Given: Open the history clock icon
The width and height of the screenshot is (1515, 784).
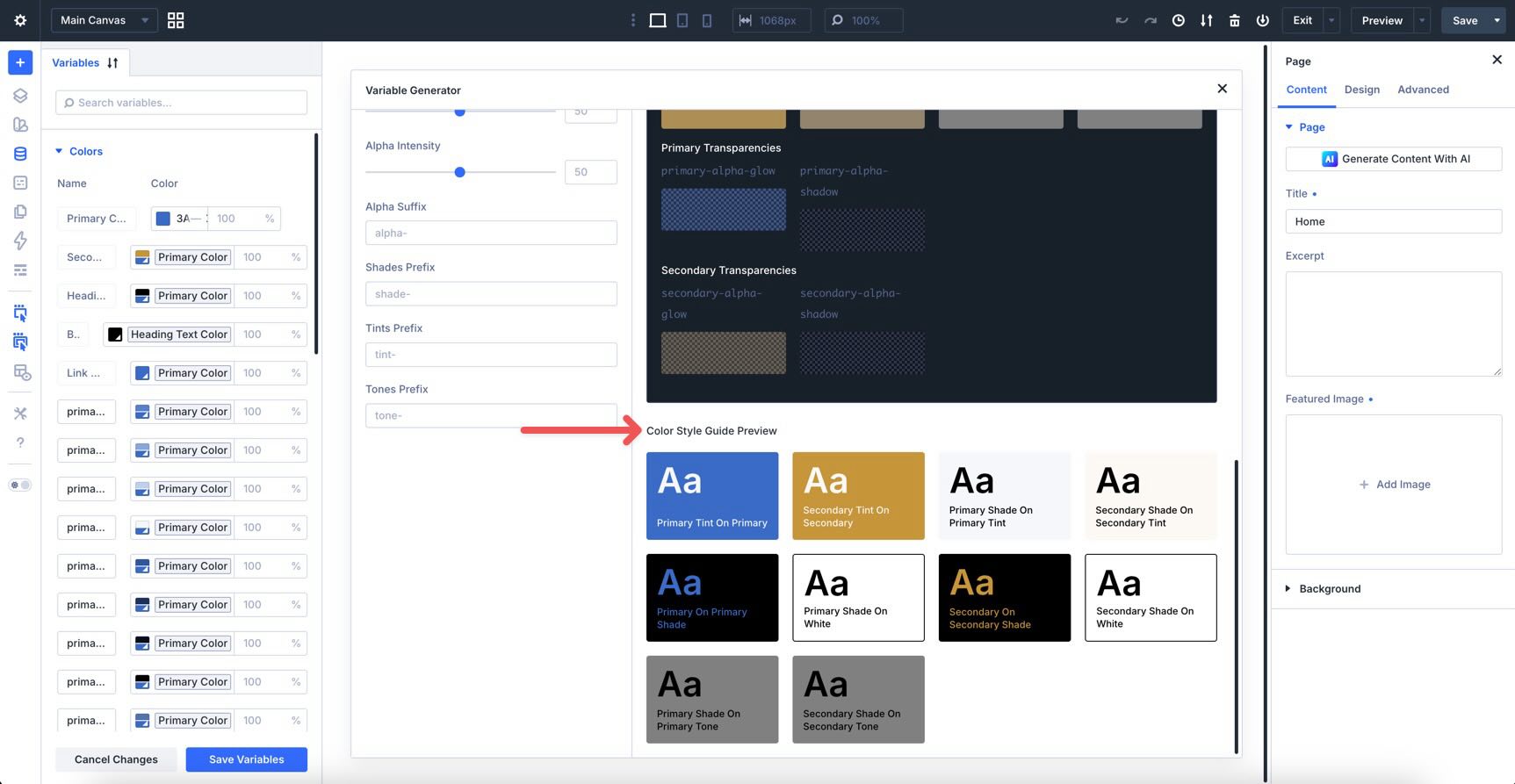Looking at the screenshot, I should (x=1178, y=20).
